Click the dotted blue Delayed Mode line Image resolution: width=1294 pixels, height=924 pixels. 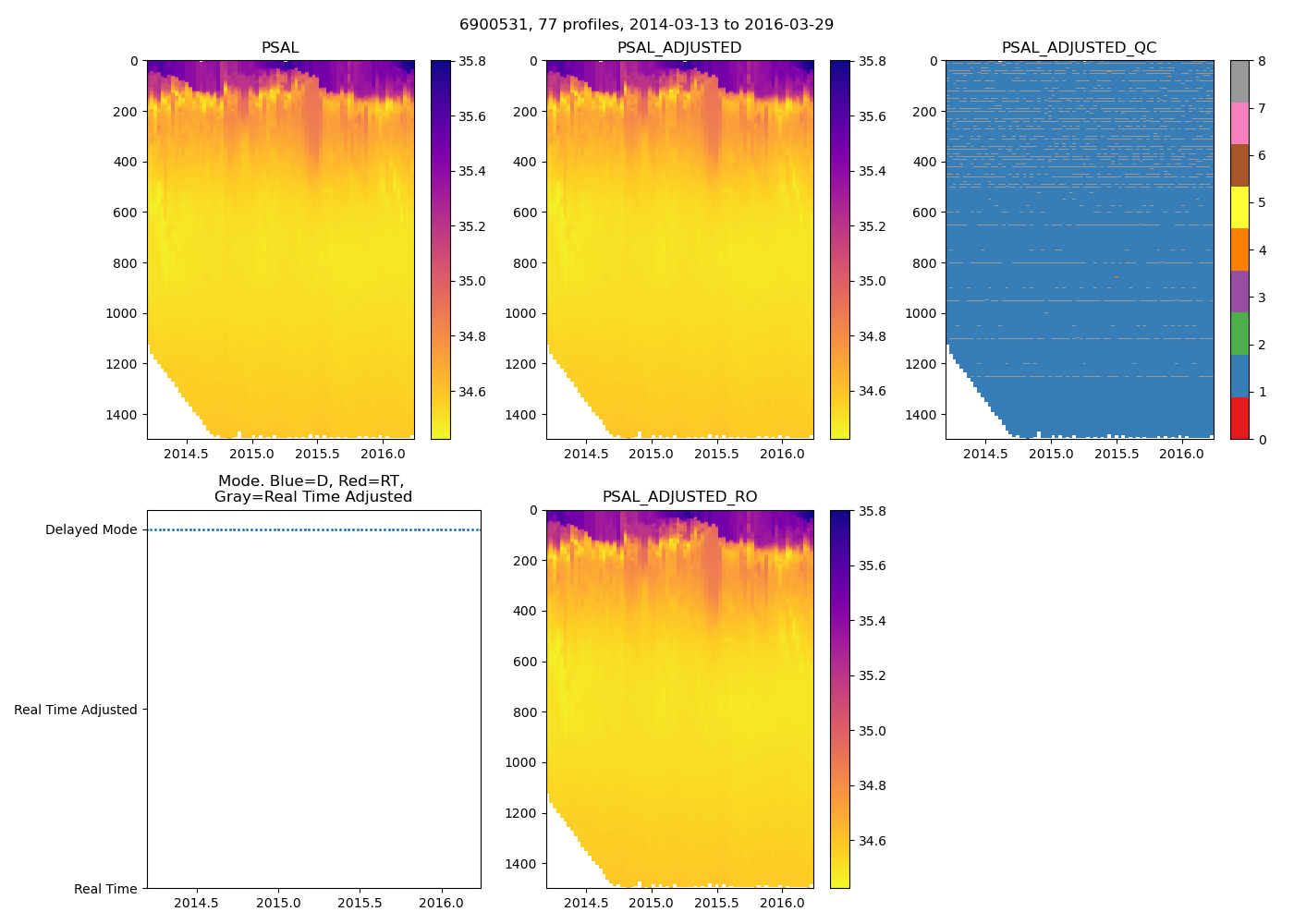(313, 530)
